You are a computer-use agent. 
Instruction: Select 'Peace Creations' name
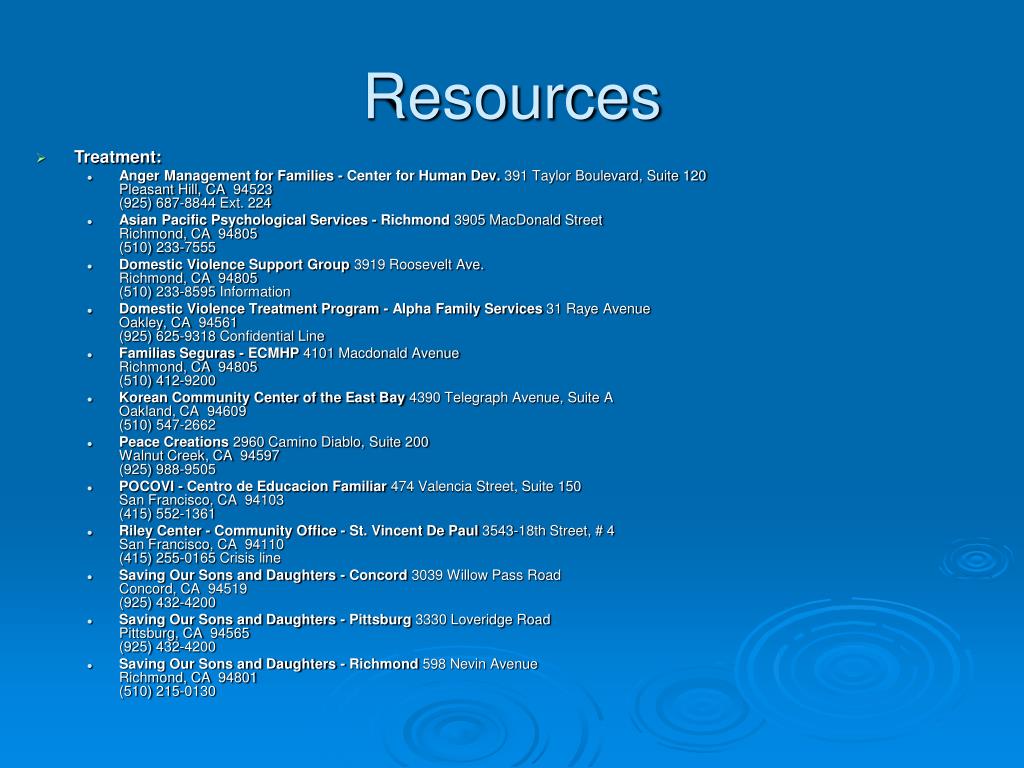(x=174, y=442)
